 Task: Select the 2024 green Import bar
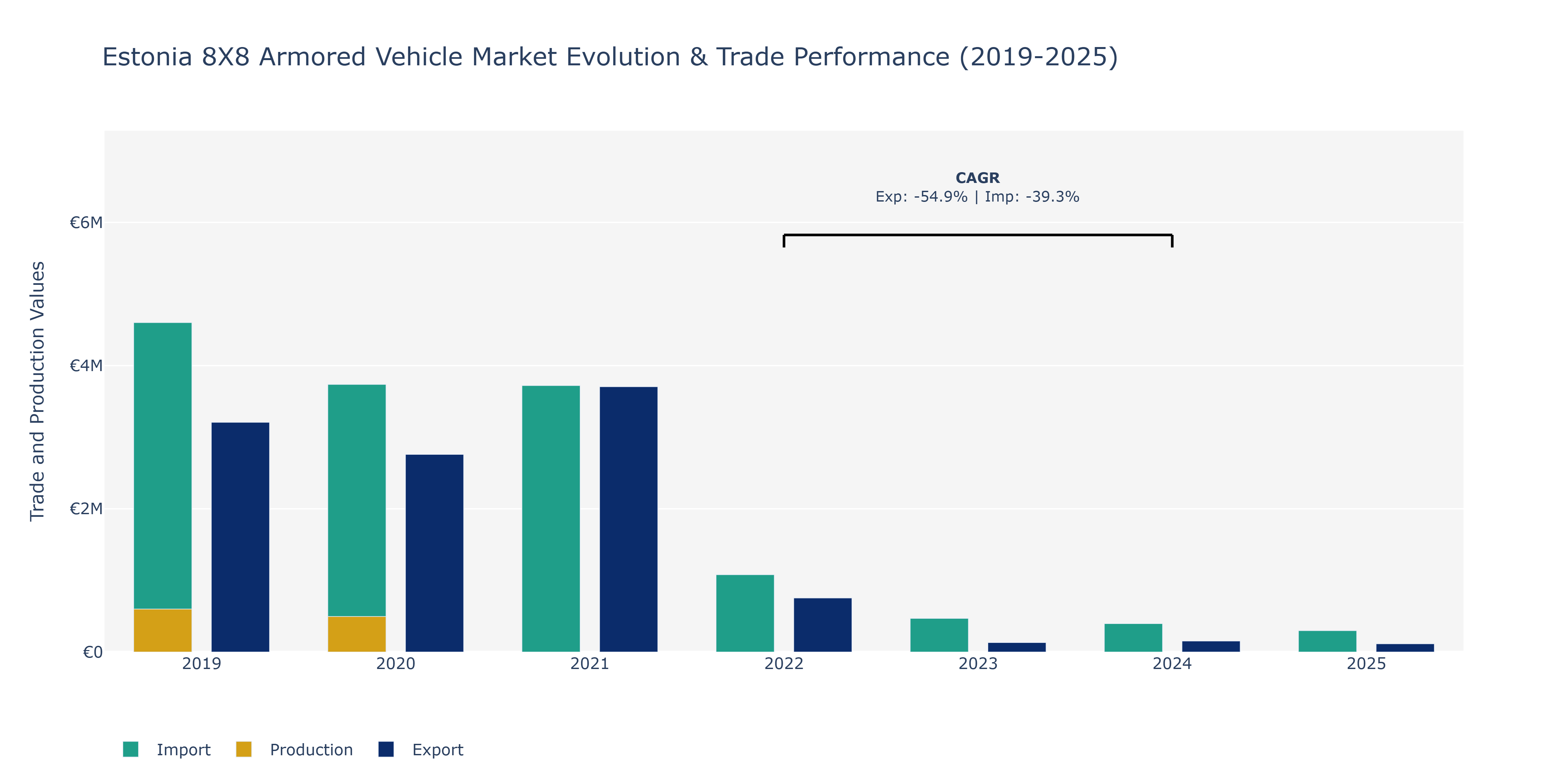coord(1134,638)
